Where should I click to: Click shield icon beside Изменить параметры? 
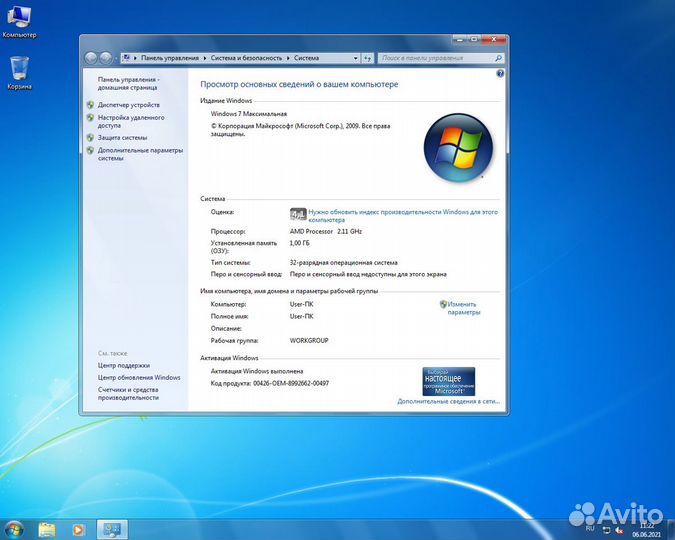pos(443,304)
